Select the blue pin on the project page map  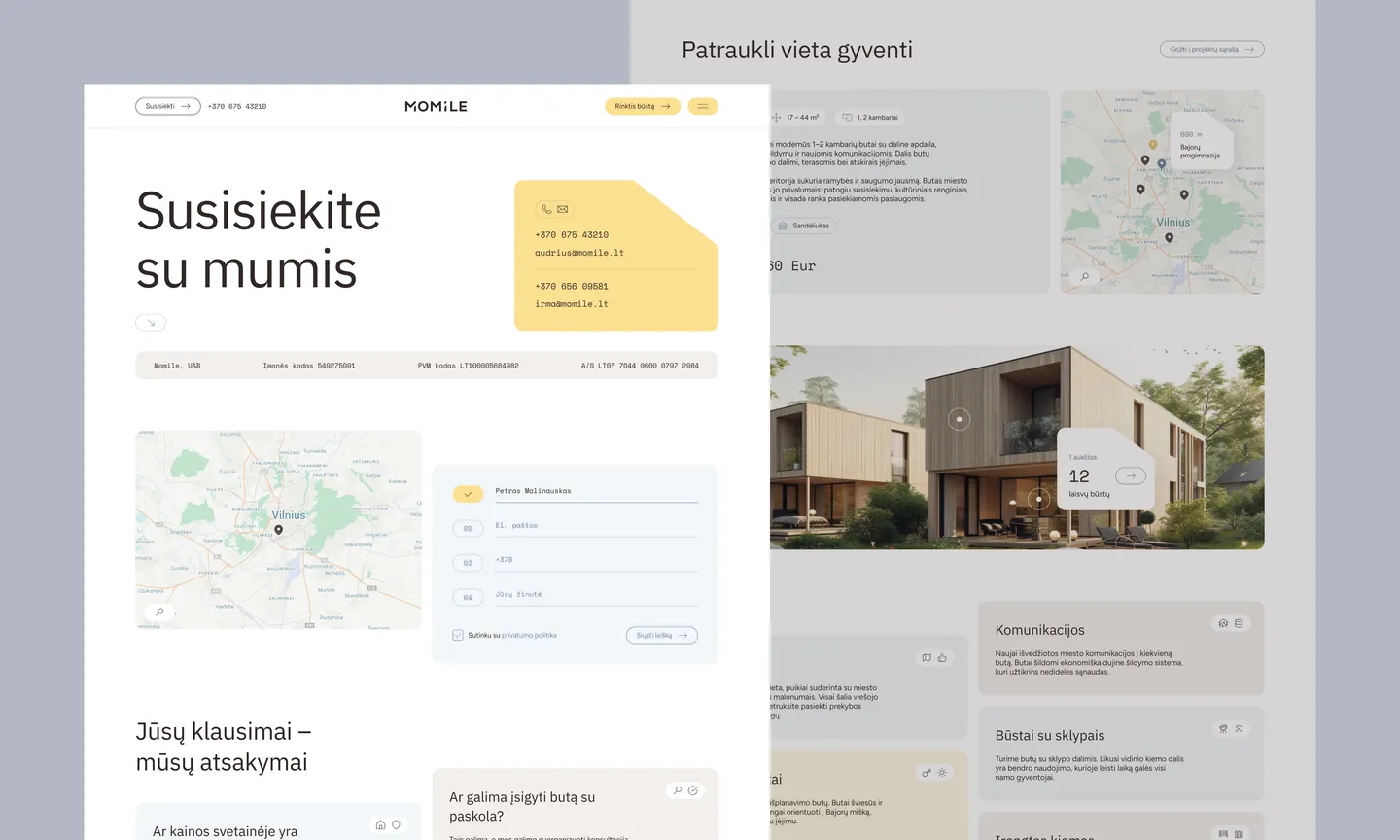pos(1162,164)
